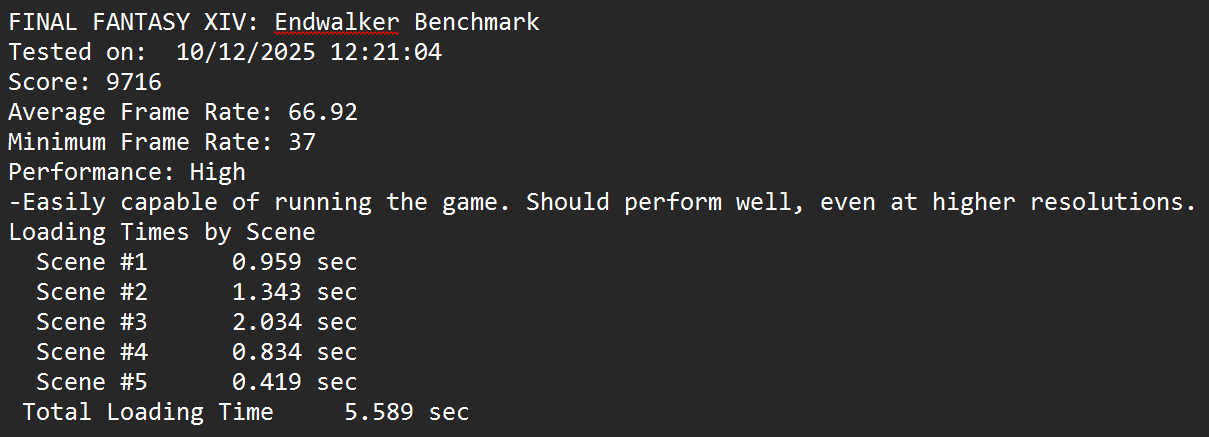
Task: Click the Loading Times by Scene heading
Action: 161,232
